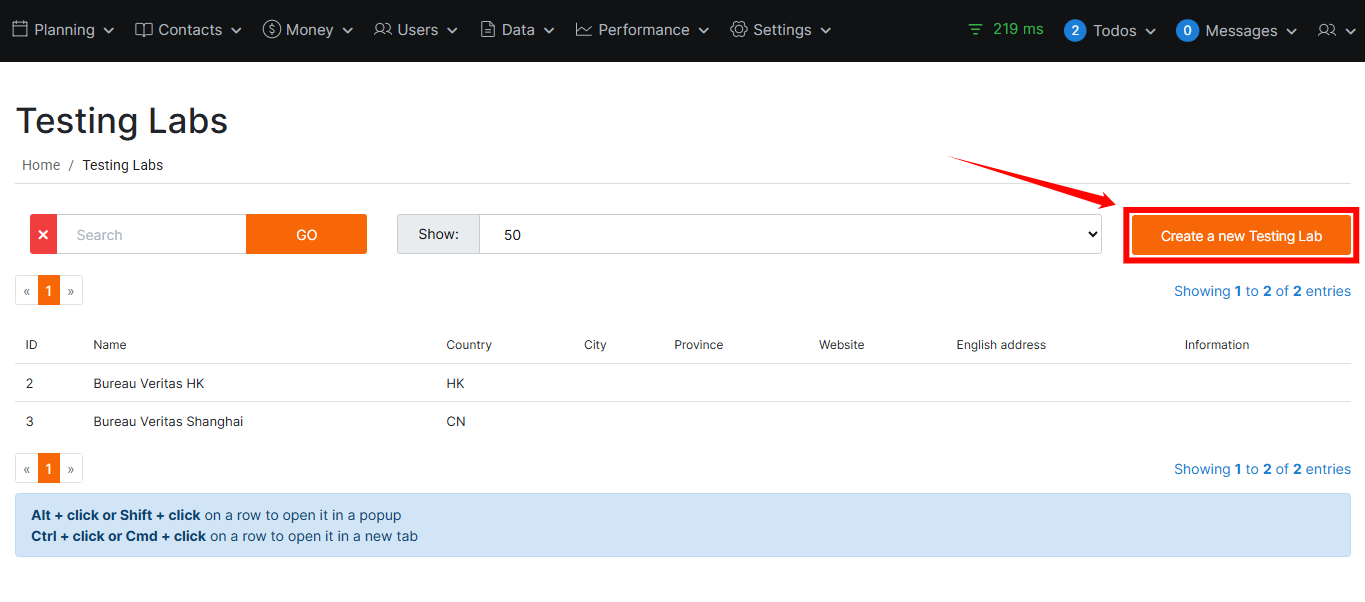Open the Todos dropdown

coord(1111,31)
